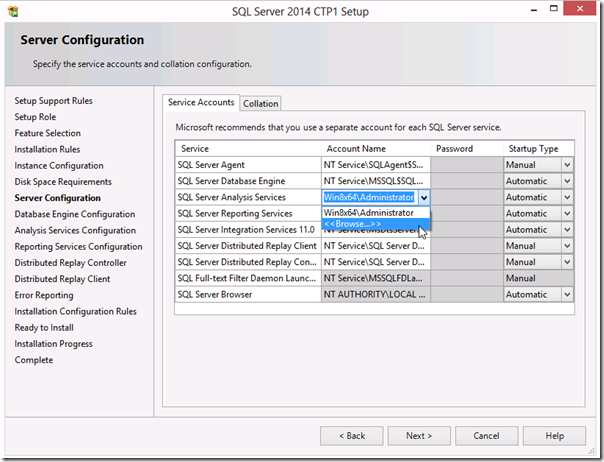Select the SQL Full-text Filter Daemon Launcher label

point(247,278)
